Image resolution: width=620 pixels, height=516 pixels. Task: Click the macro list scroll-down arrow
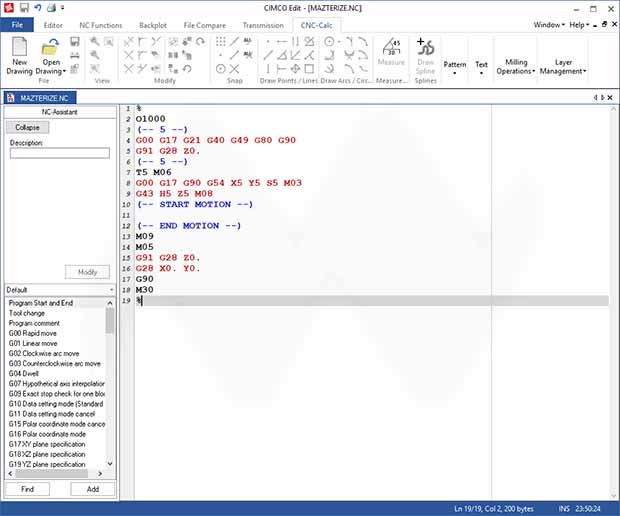(110, 463)
